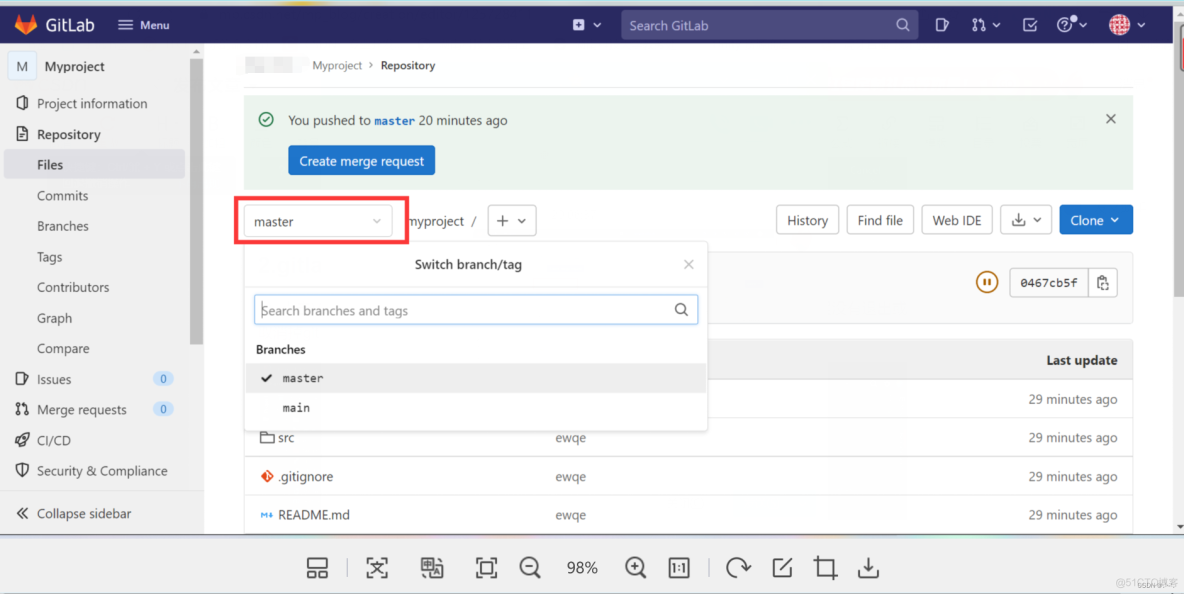Click the History button
This screenshot has width=1184, height=594.
click(807, 220)
